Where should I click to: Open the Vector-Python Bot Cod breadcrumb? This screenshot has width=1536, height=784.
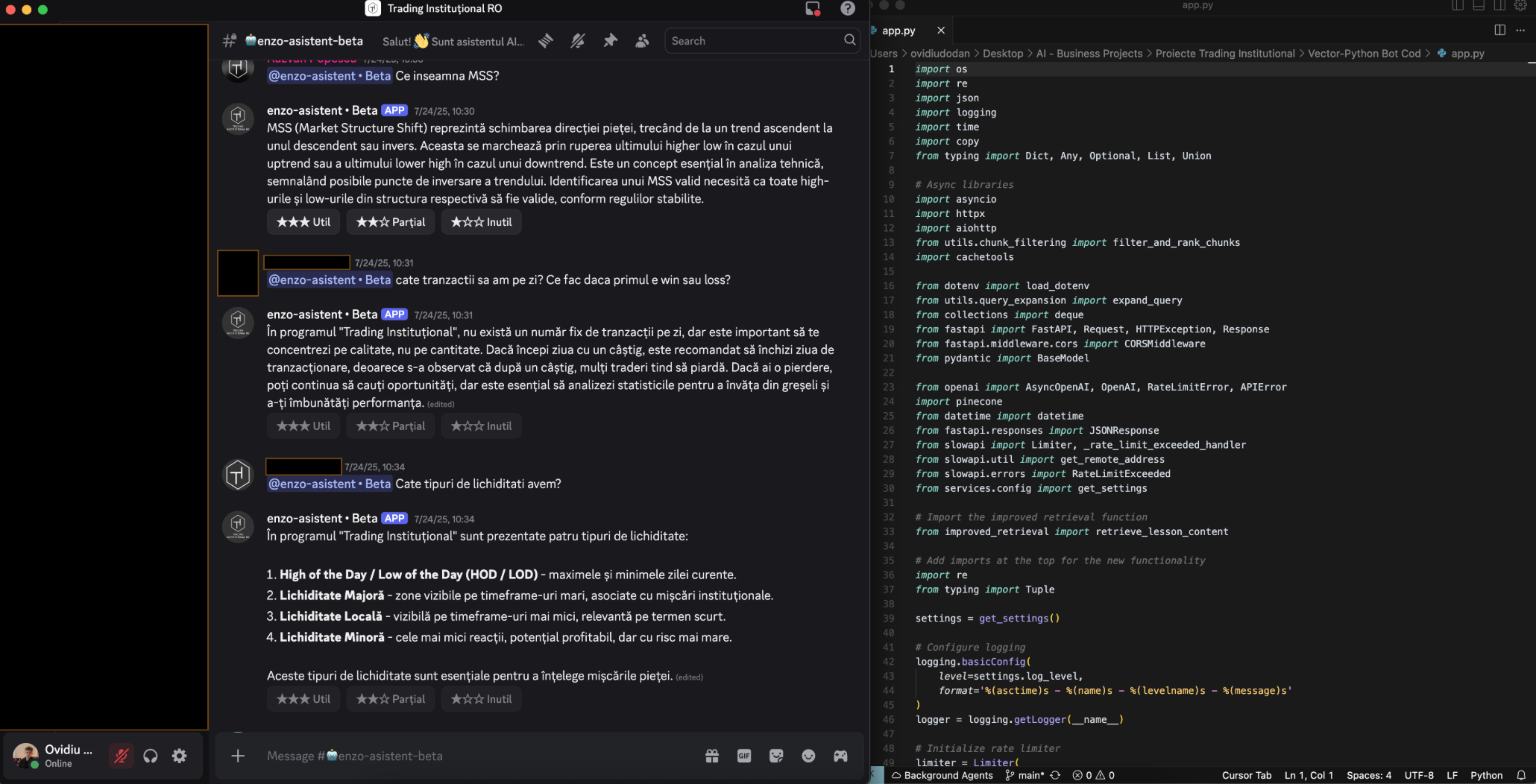1365,54
